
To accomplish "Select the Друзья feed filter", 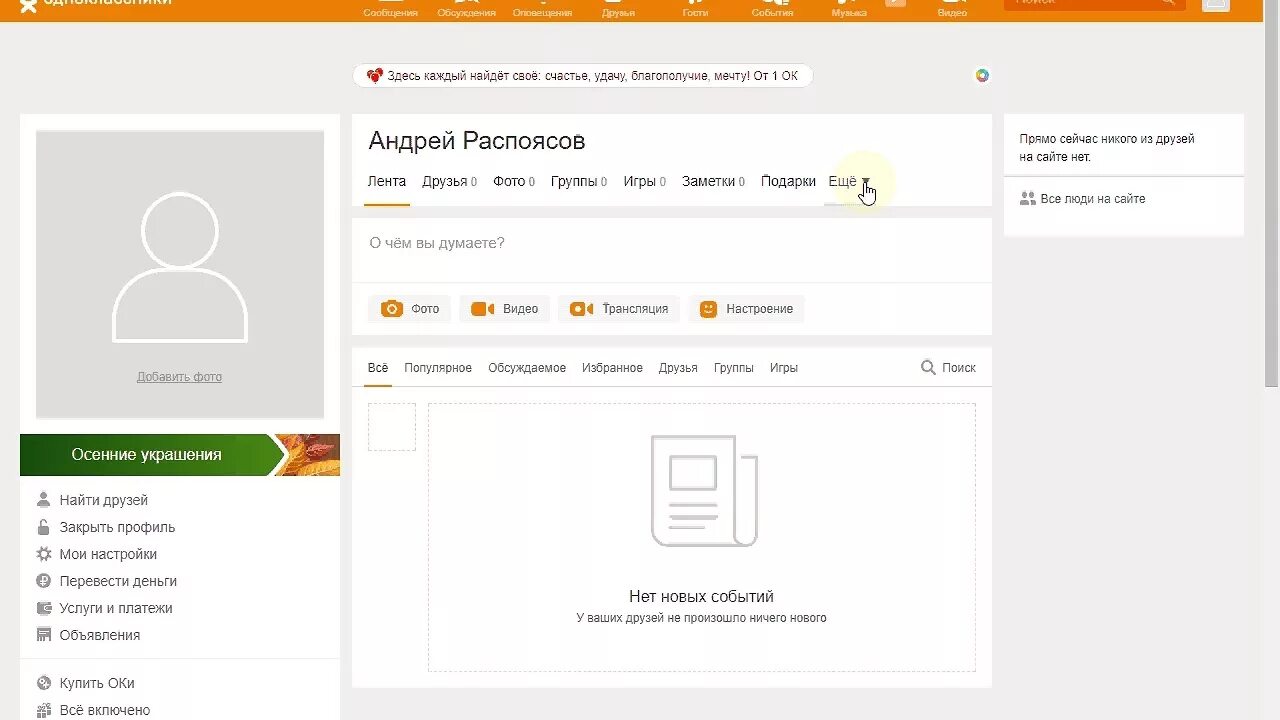I will click(x=678, y=368).
